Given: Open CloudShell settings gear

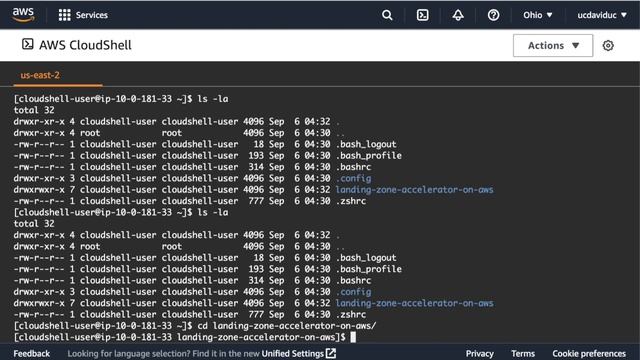Looking at the screenshot, I should [608, 45].
